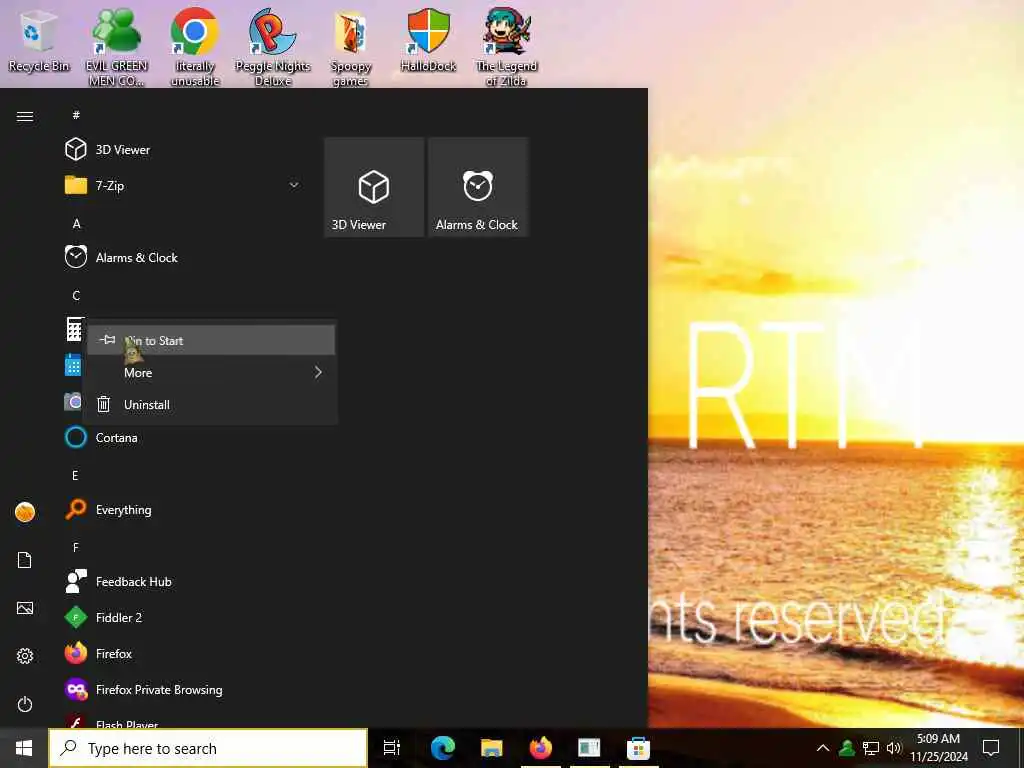Launch Alarms & Clock from app list

click(x=183, y=257)
